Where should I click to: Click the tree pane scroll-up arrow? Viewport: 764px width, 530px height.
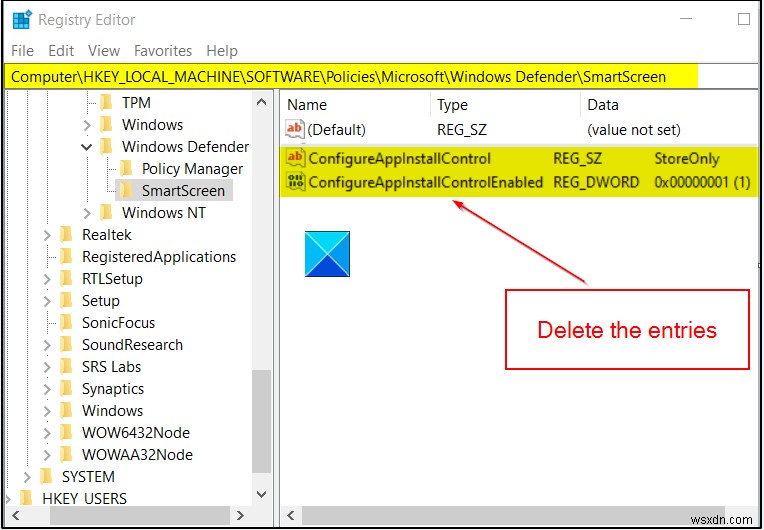tap(262, 102)
